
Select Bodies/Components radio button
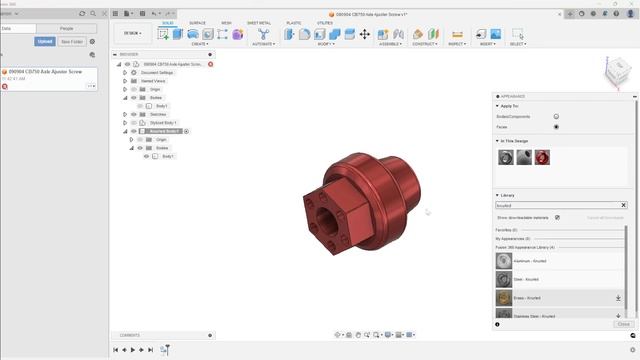point(556,116)
